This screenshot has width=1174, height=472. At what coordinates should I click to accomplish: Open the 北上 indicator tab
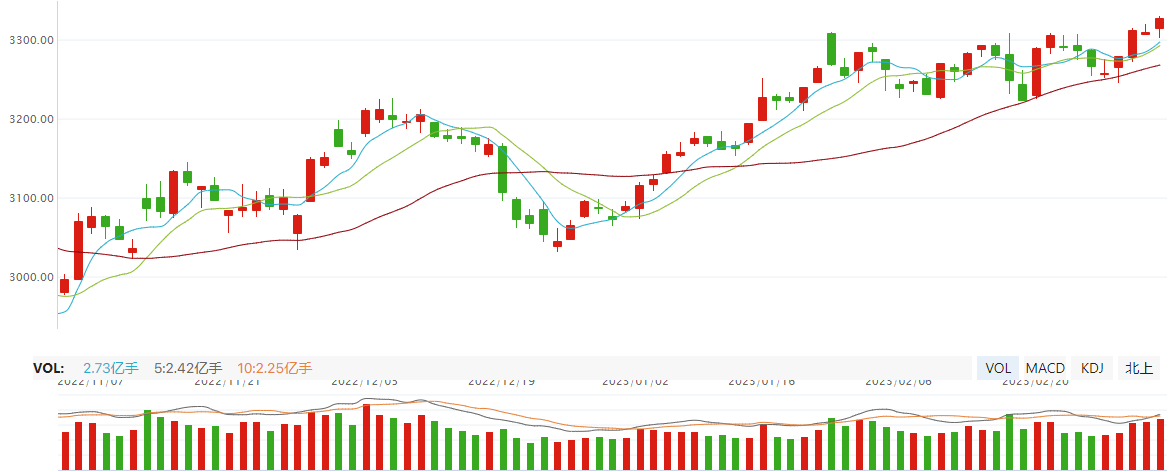(1140, 368)
